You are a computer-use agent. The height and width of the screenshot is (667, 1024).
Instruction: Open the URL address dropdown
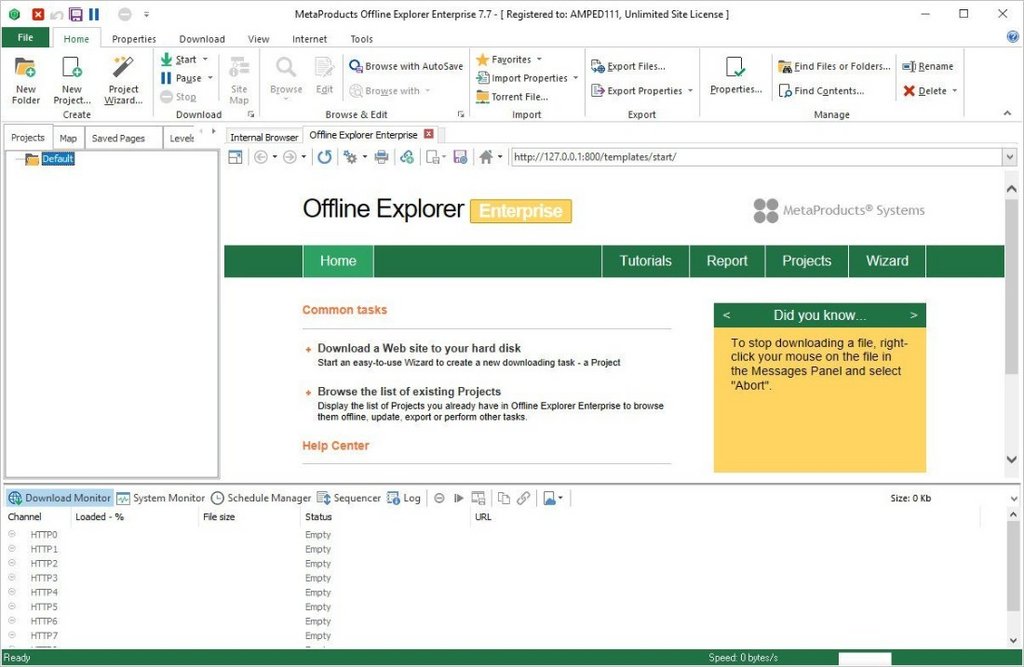point(1010,157)
